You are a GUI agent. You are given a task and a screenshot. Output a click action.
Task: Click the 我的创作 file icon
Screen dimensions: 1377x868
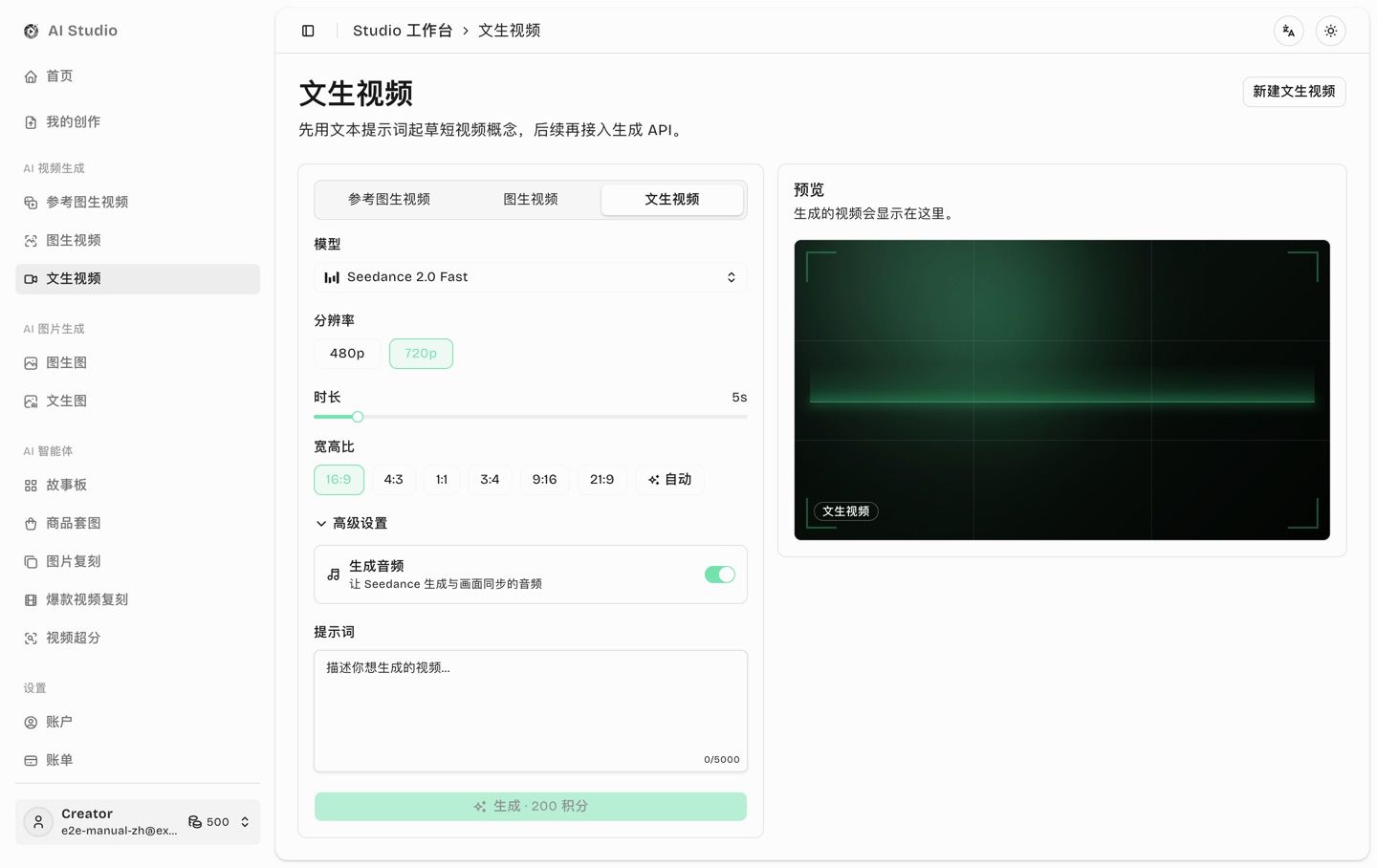point(31,122)
